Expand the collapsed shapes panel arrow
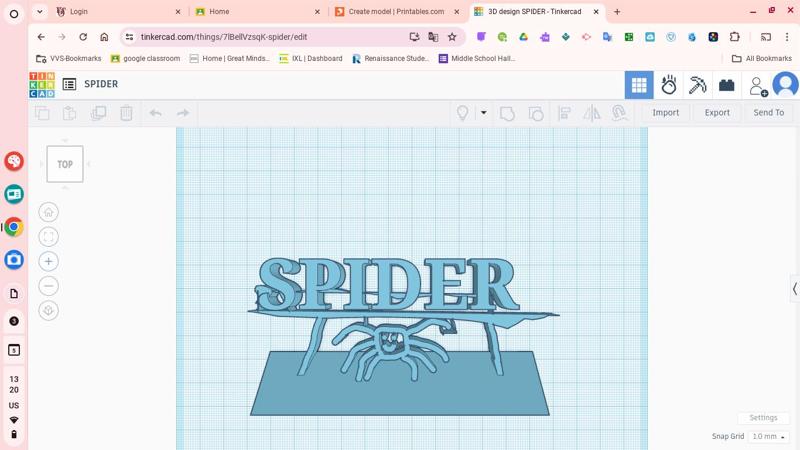 pyautogui.click(x=795, y=289)
